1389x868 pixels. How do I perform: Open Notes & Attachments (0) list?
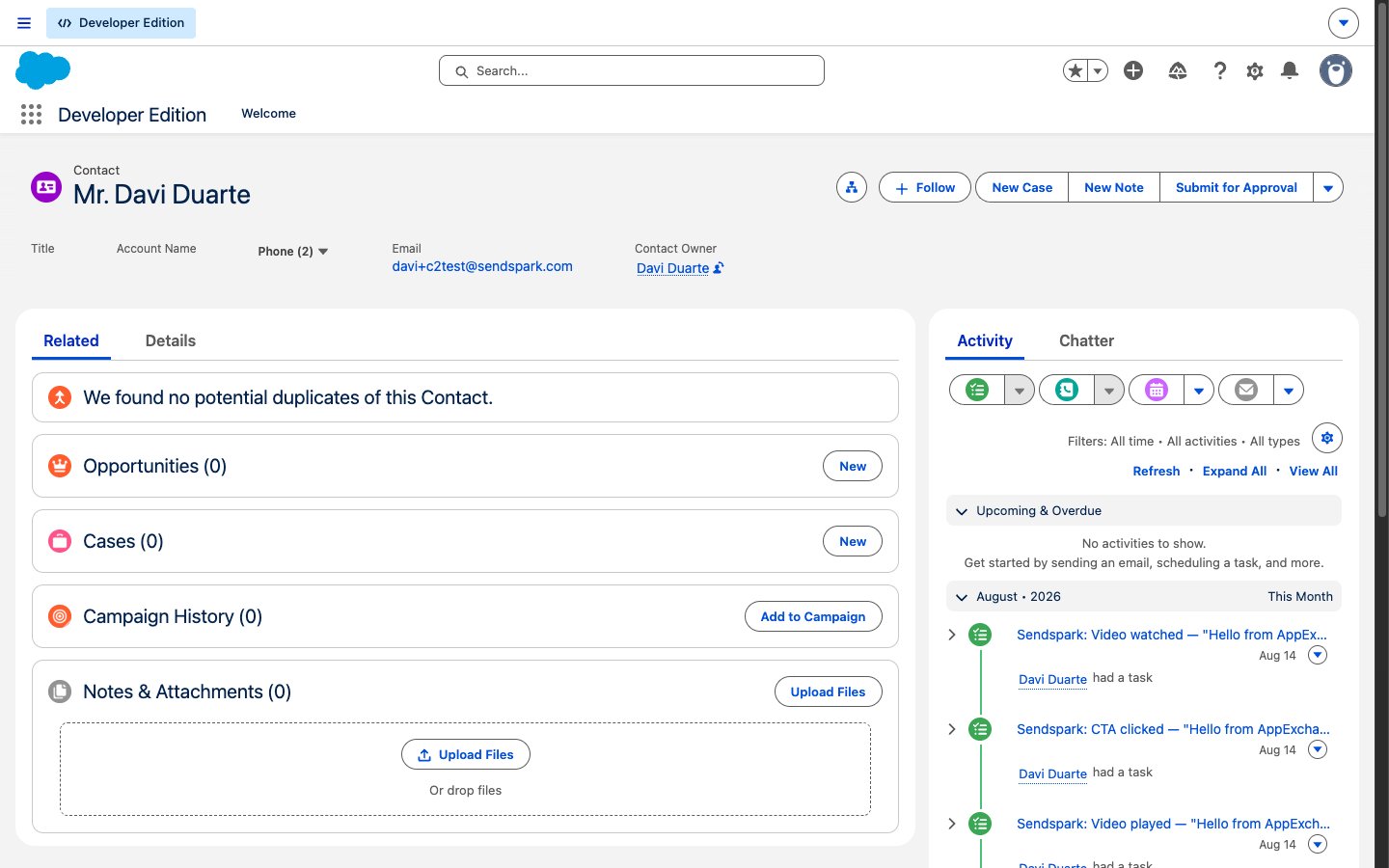click(187, 692)
